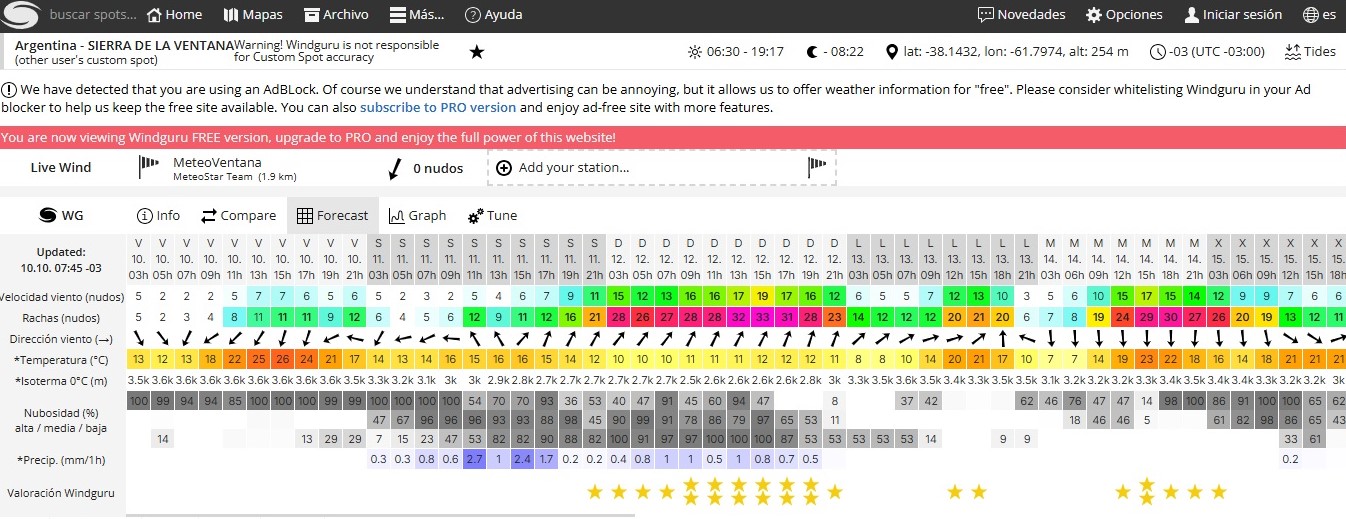This screenshot has height=519, width=1346.
Task: Open the Compare tab
Action: (x=238, y=215)
